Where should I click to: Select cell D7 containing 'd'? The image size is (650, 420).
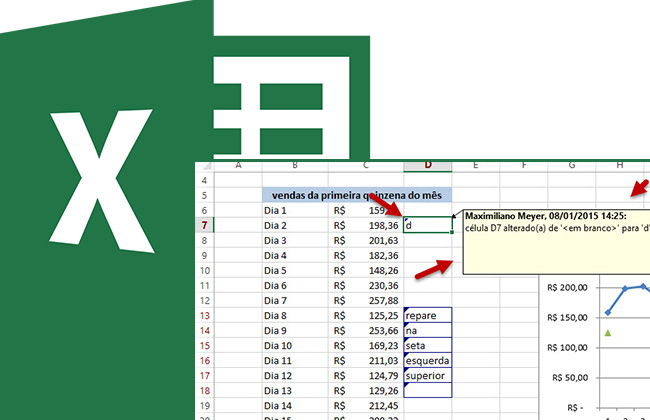[x=427, y=225]
